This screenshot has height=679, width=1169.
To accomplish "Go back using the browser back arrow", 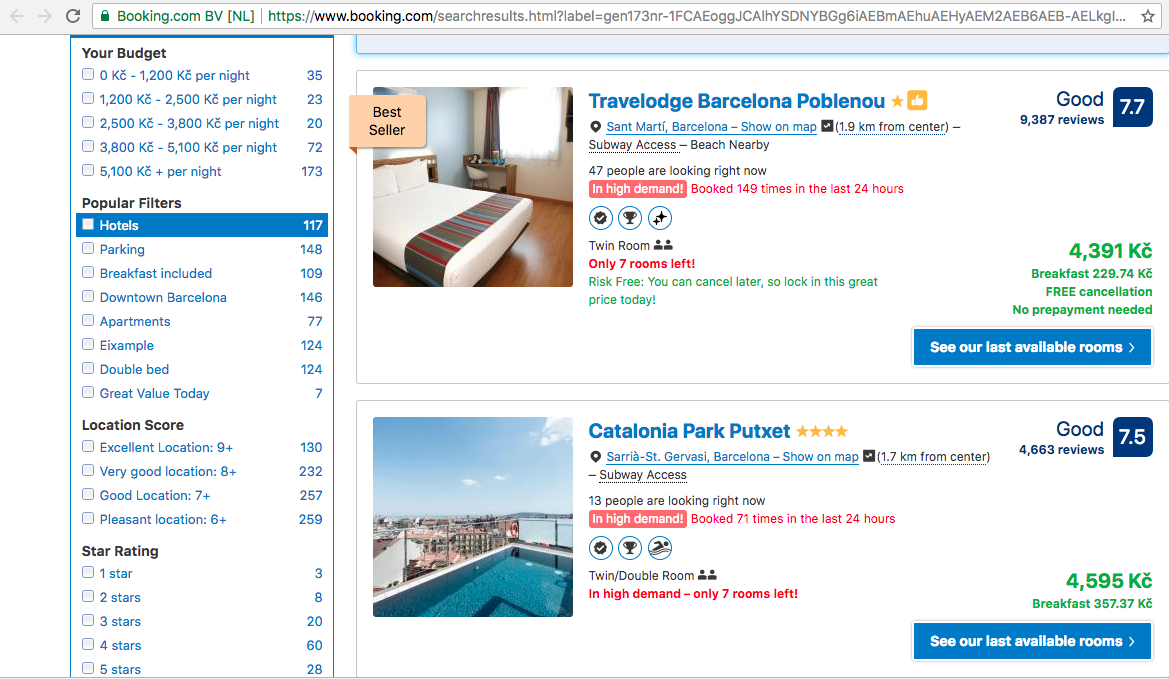I will pyautogui.click(x=16, y=16).
